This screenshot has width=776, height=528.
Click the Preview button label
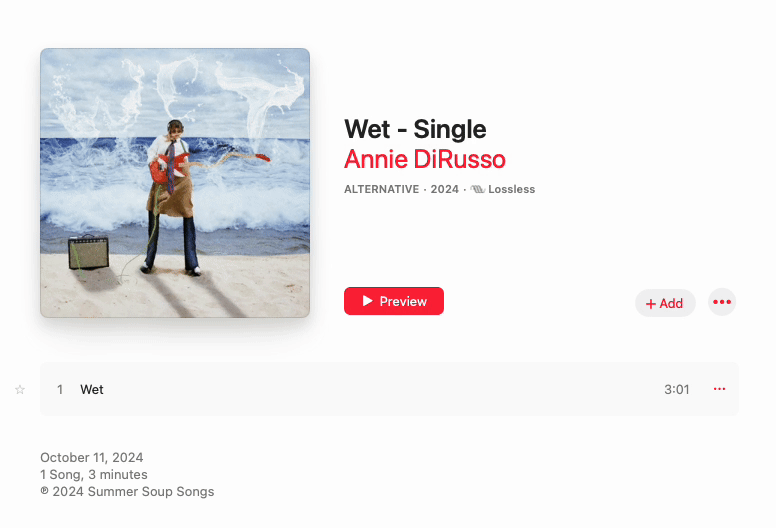pyautogui.click(x=403, y=301)
